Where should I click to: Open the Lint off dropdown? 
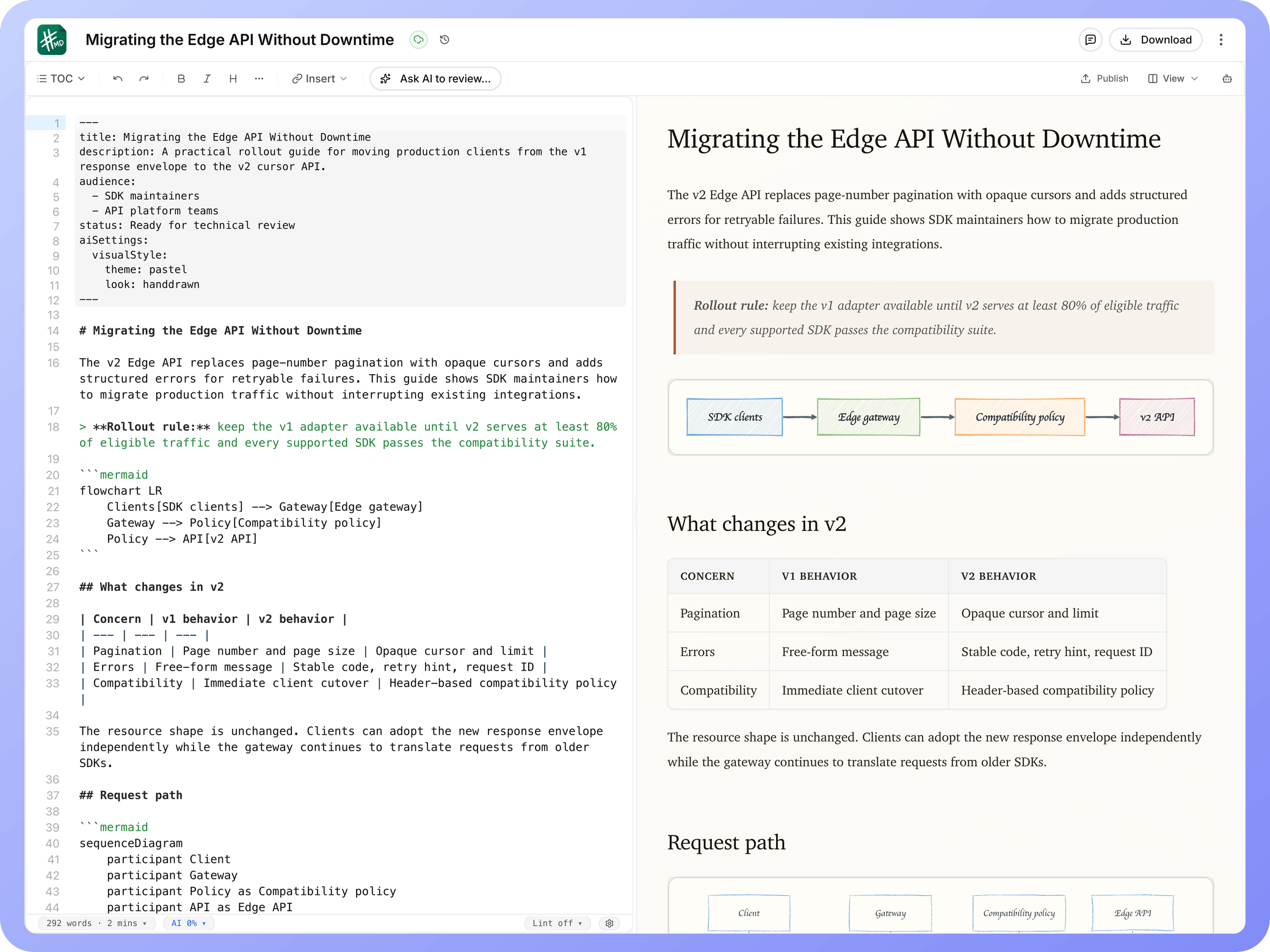pos(557,923)
